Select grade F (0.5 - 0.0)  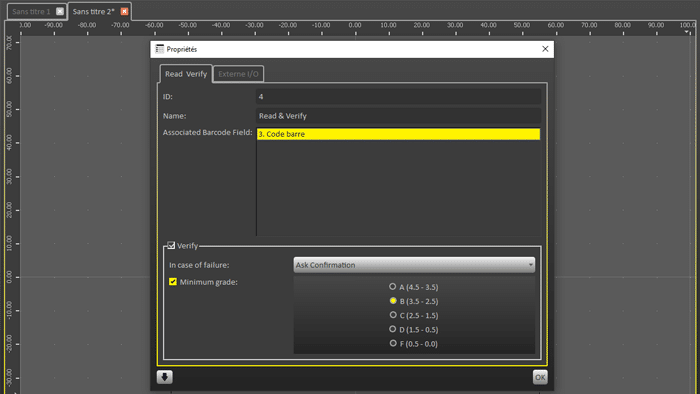point(392,343)
